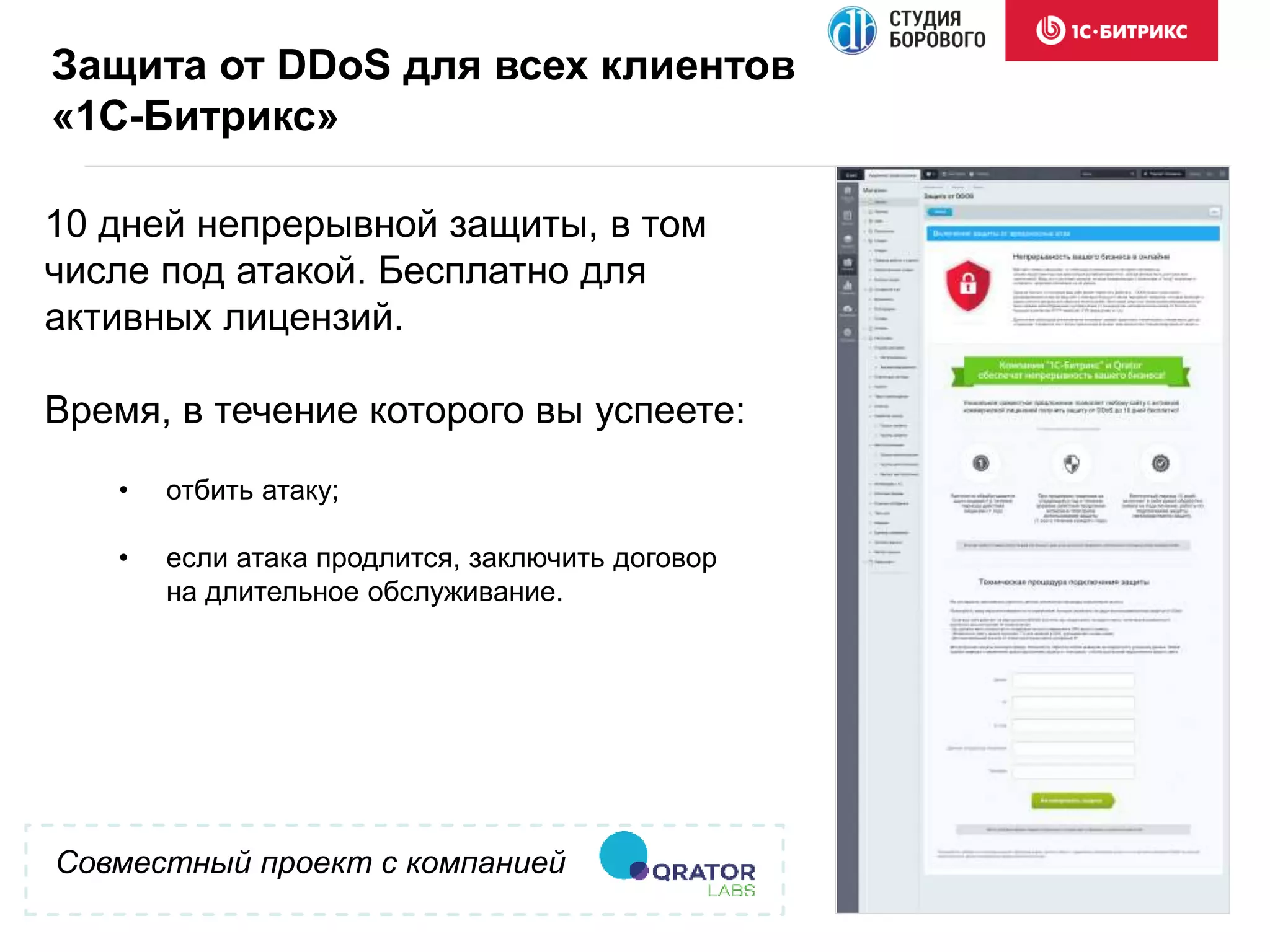Viewport: 1270px width, 952px height.
Task: Click the Qrator Labs logo
Action: [x=678, y=865]
